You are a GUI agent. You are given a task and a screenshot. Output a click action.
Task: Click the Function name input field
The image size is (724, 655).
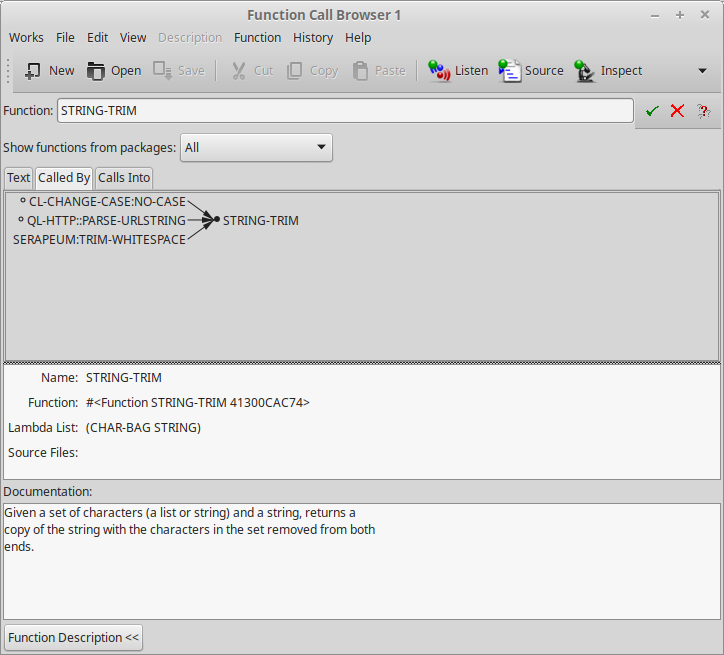pos(345,111)
